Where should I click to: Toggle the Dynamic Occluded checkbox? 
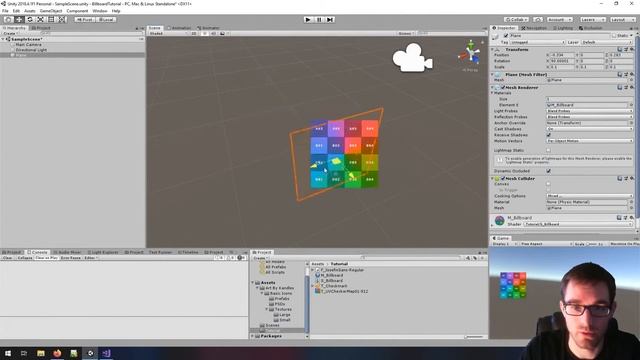(x=549, y=171)
